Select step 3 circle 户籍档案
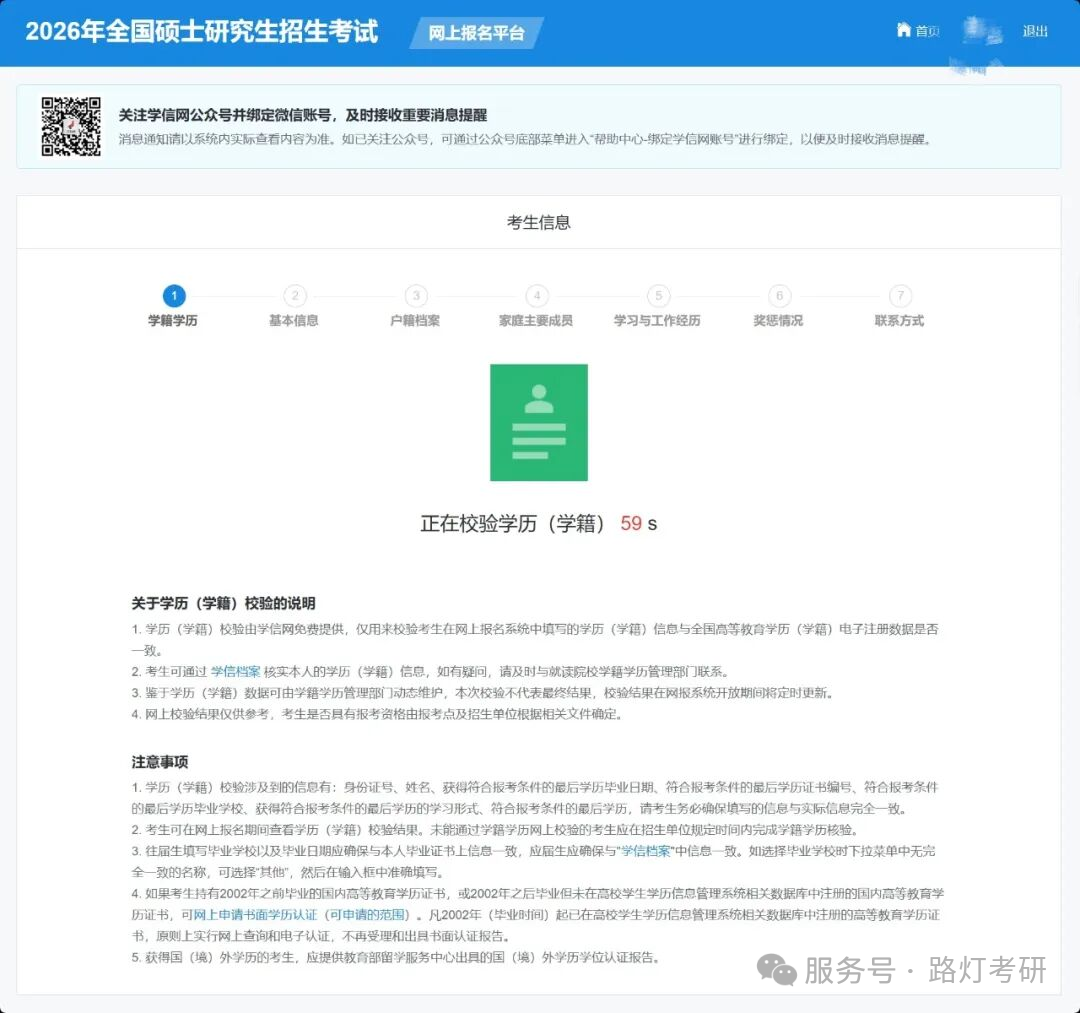 tap(415, 296)
